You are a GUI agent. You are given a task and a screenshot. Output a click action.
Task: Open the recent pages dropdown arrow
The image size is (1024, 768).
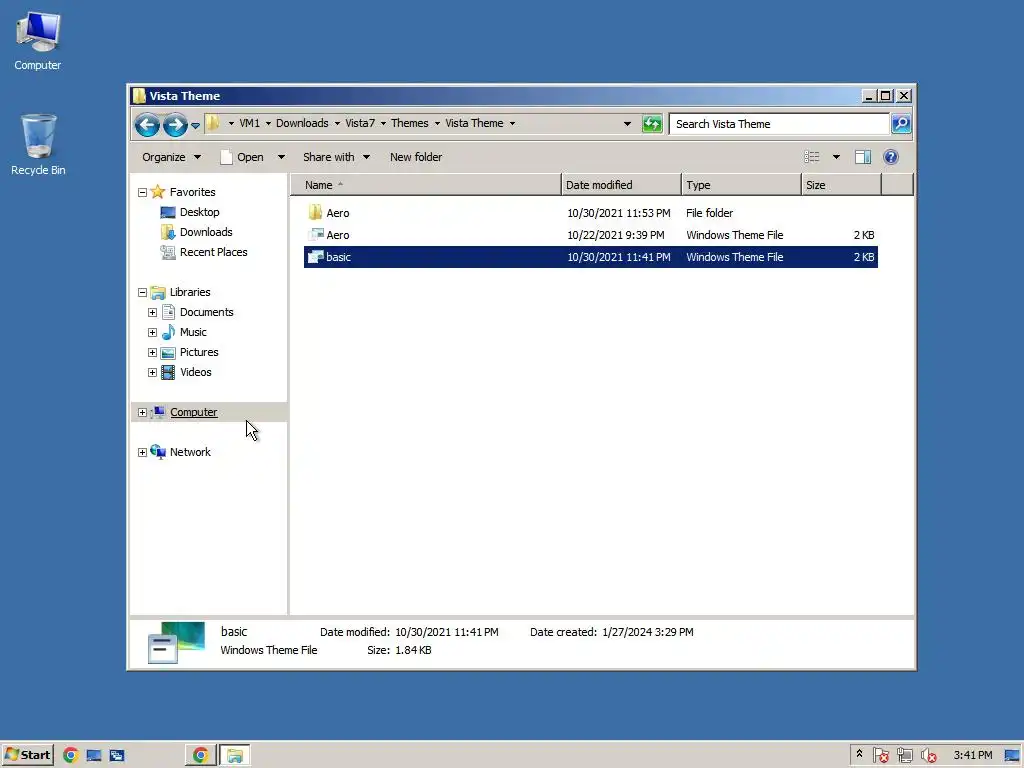coord(195,125)
